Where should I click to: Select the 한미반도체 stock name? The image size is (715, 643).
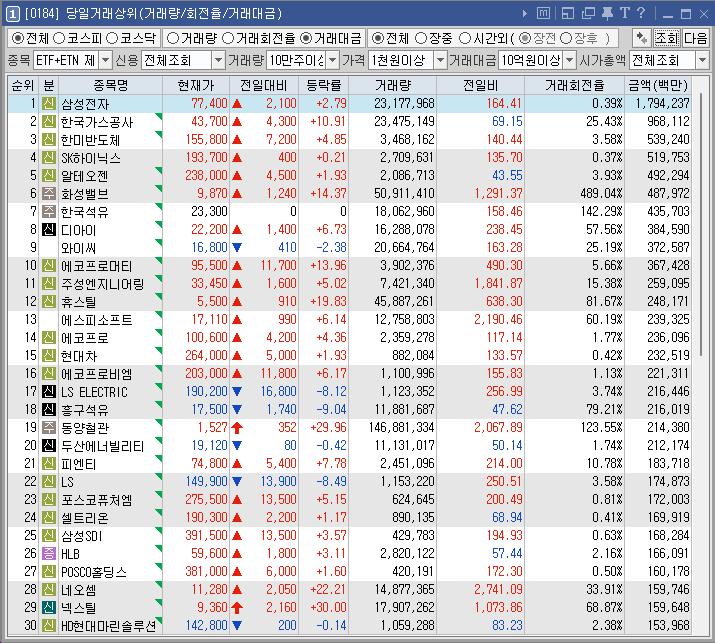click(90, 140)
